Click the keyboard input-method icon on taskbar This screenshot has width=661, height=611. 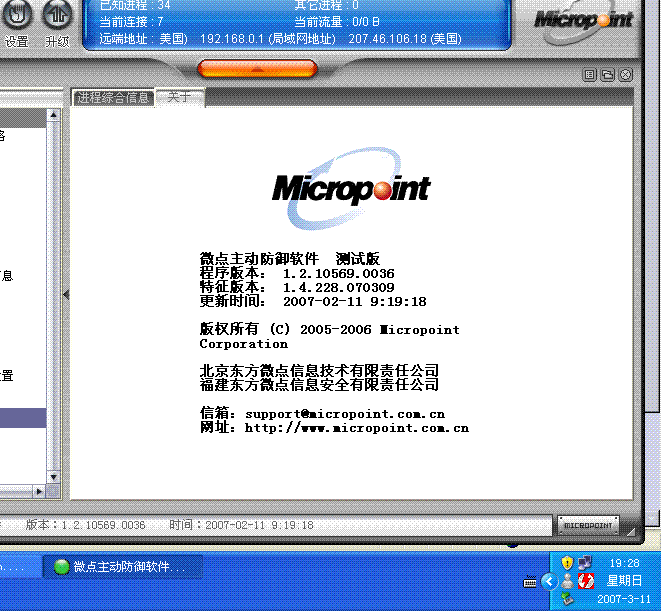tap(529, 582)
